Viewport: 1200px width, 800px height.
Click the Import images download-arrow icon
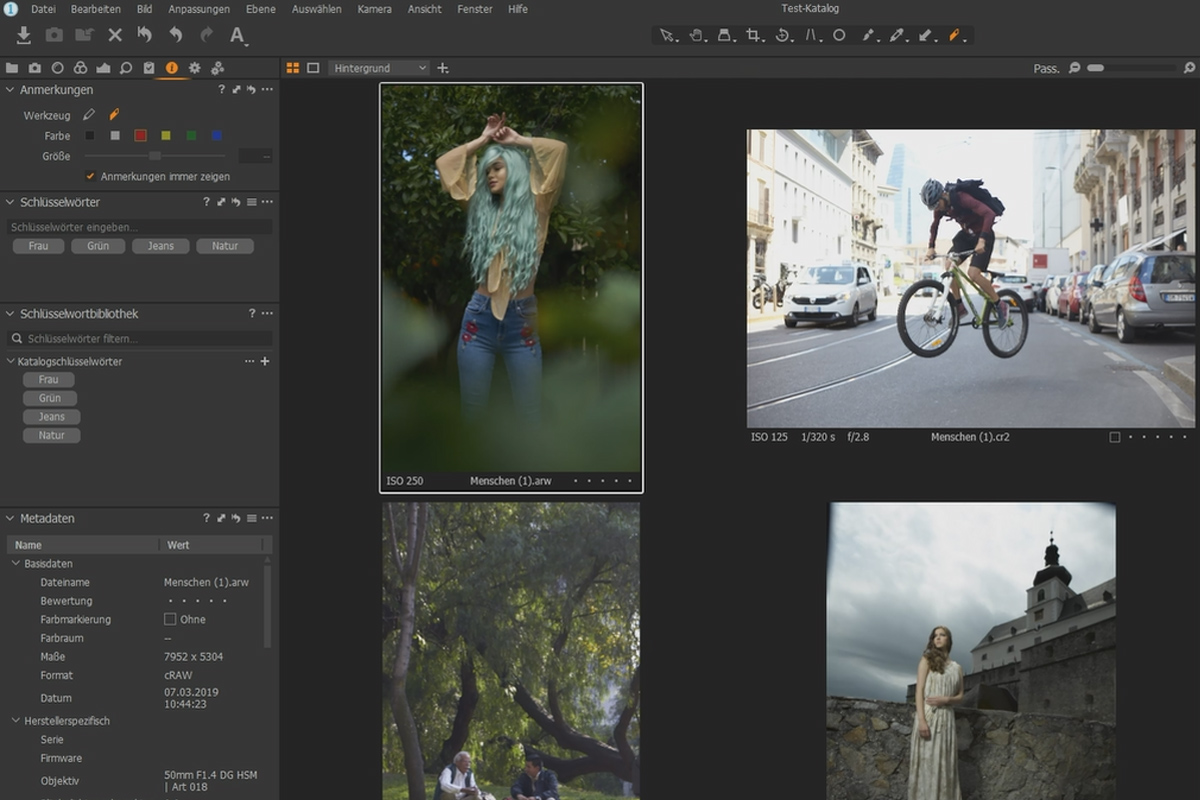(x=24, y=35)
